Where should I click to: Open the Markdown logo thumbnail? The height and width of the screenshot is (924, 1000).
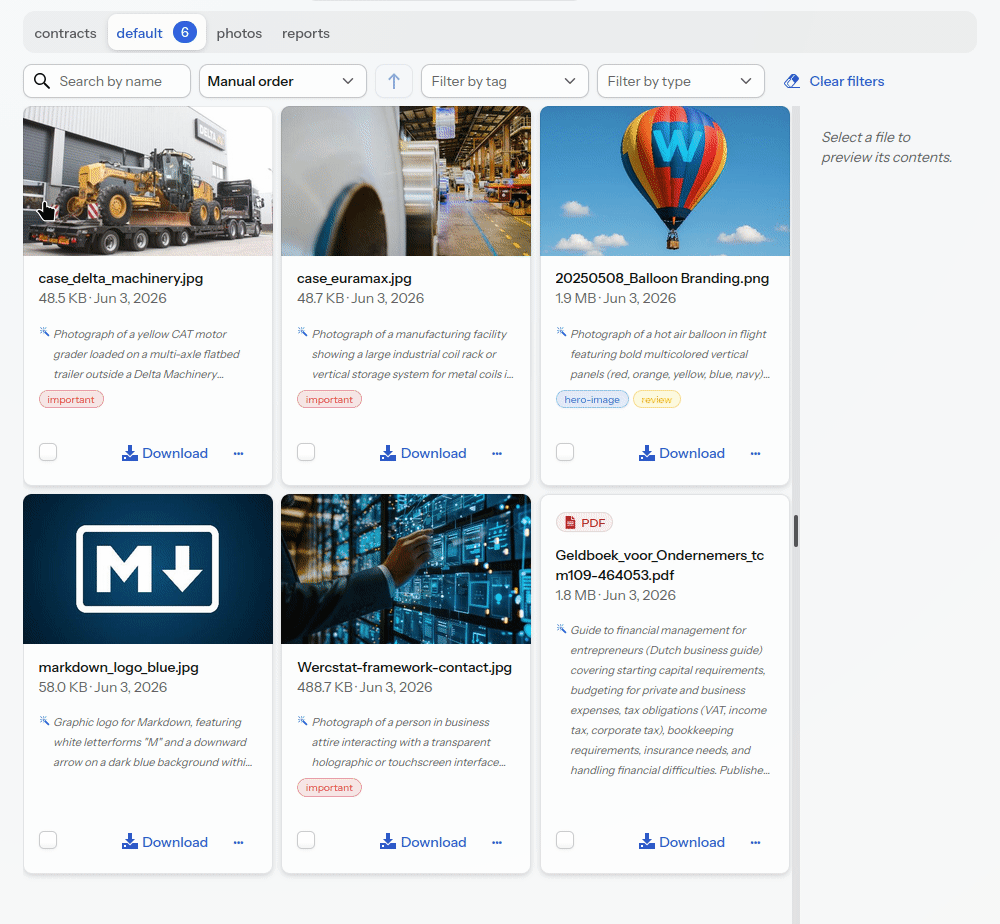(148, 569)
